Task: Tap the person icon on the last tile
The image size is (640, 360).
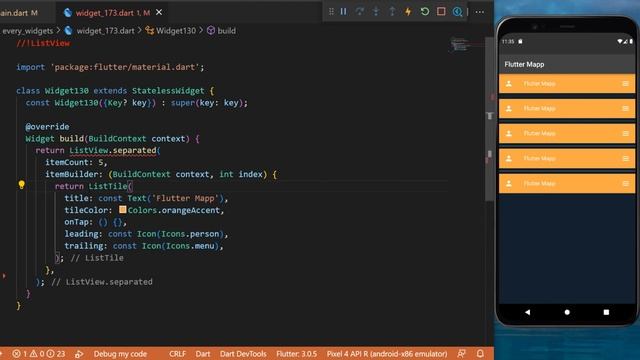Action: (x=509, y=184)
